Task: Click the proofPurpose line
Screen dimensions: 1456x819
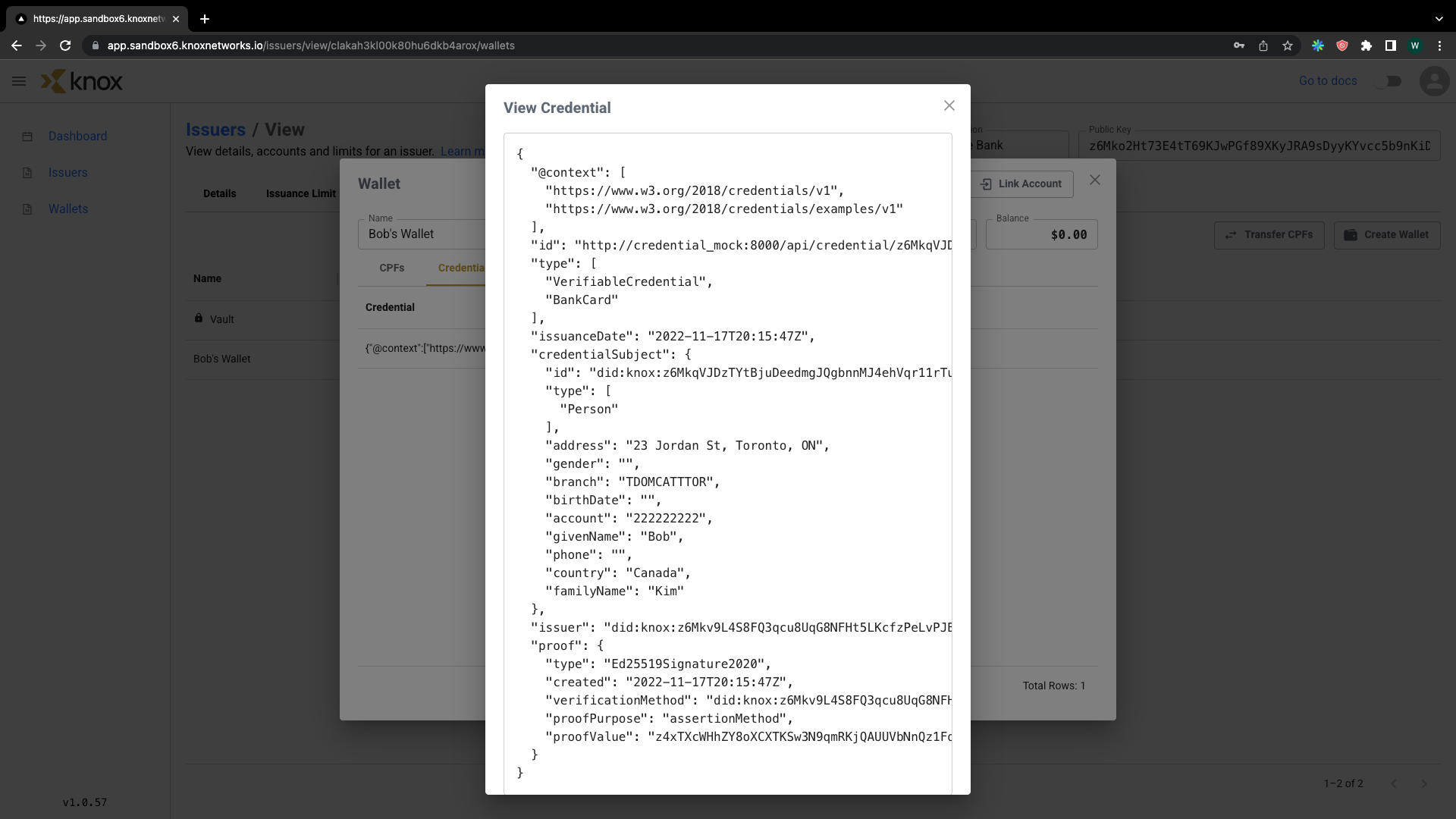Action: pos(669,719)
